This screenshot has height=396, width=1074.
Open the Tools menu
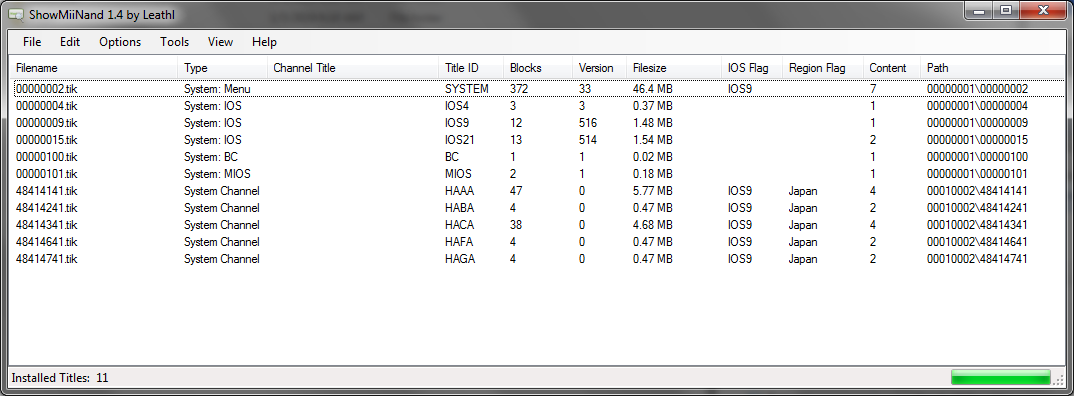click(x=175, y=42)
